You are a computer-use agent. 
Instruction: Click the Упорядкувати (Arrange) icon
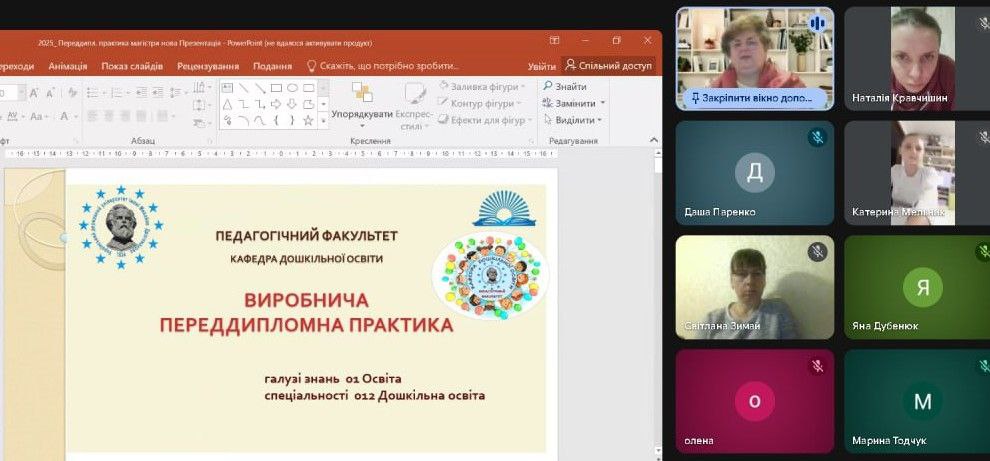(361, 94)
